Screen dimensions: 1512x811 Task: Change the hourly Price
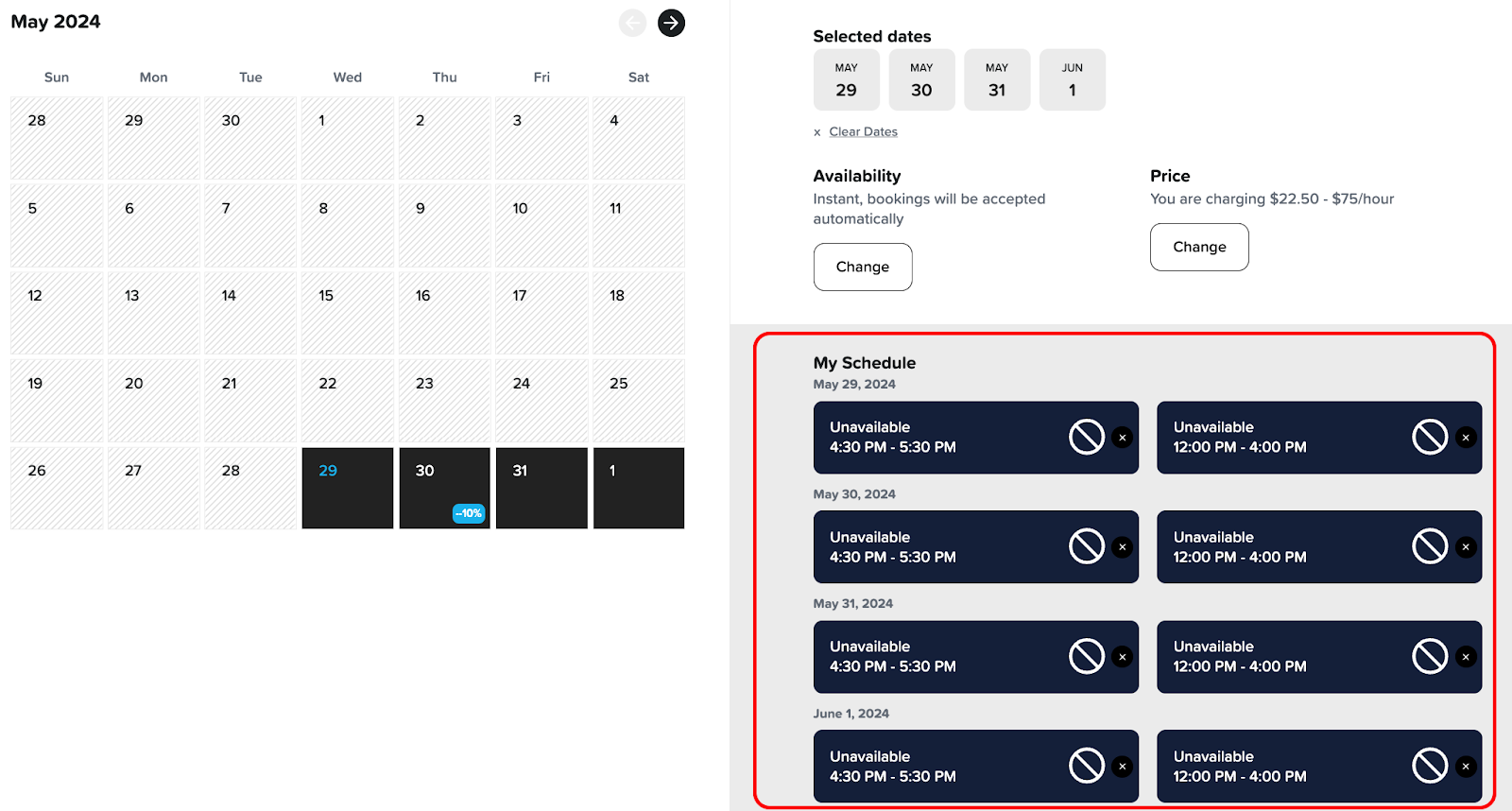tap(1198, 247)
